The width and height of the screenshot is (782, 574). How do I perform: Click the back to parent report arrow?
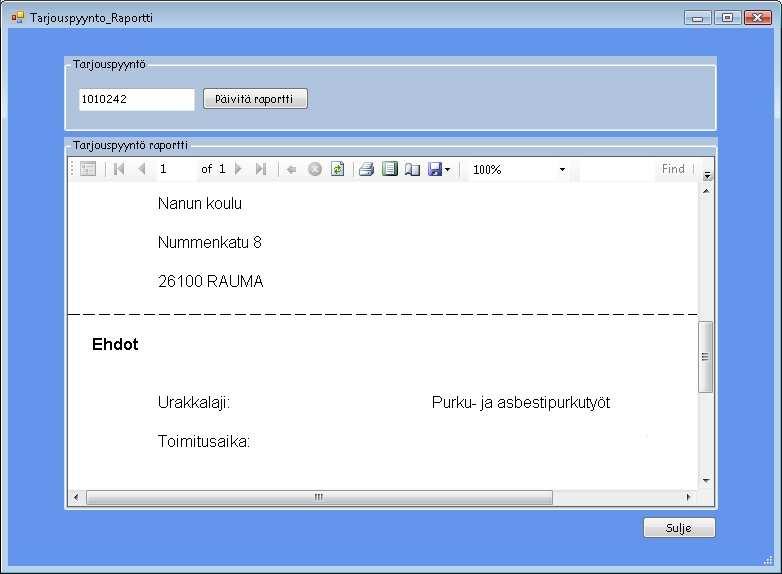coord(292,170)
